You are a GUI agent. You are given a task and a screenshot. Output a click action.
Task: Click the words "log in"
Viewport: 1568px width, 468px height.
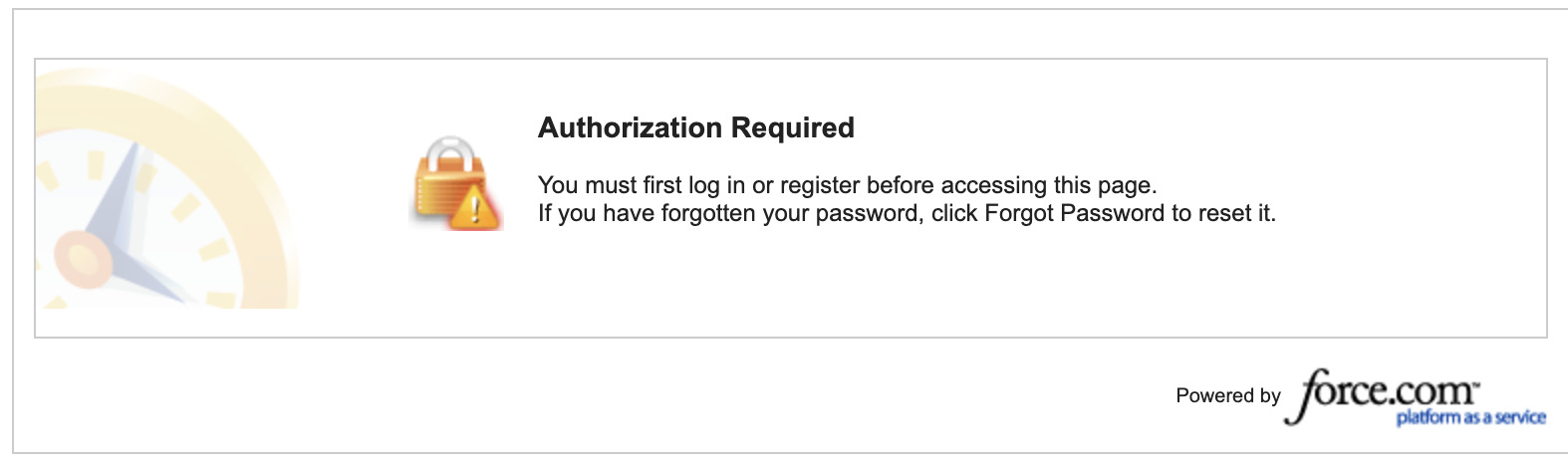(x=703, y=185)
